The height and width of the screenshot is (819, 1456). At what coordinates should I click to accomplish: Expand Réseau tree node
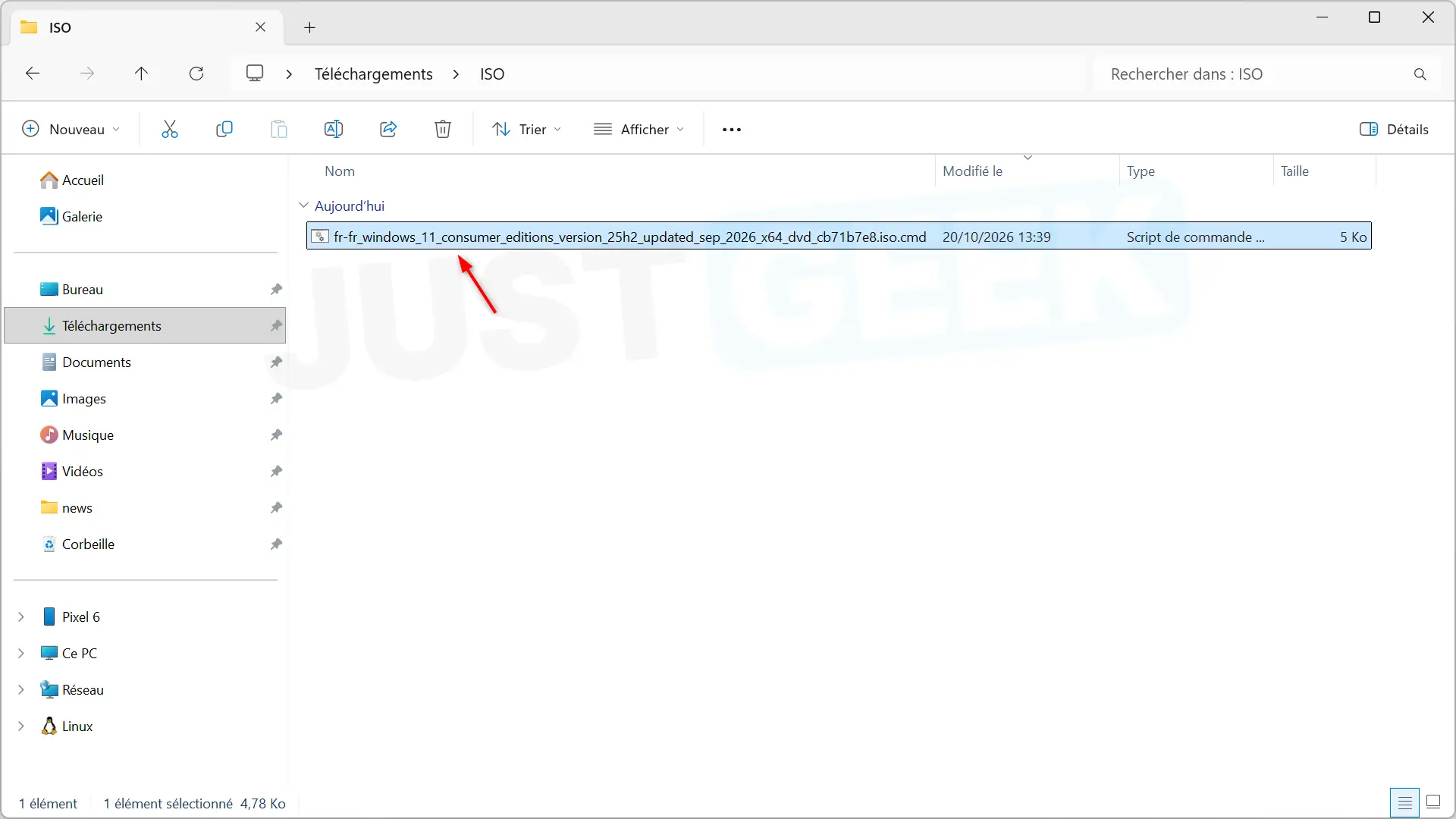pyautogui.click(x=21, y=690)
